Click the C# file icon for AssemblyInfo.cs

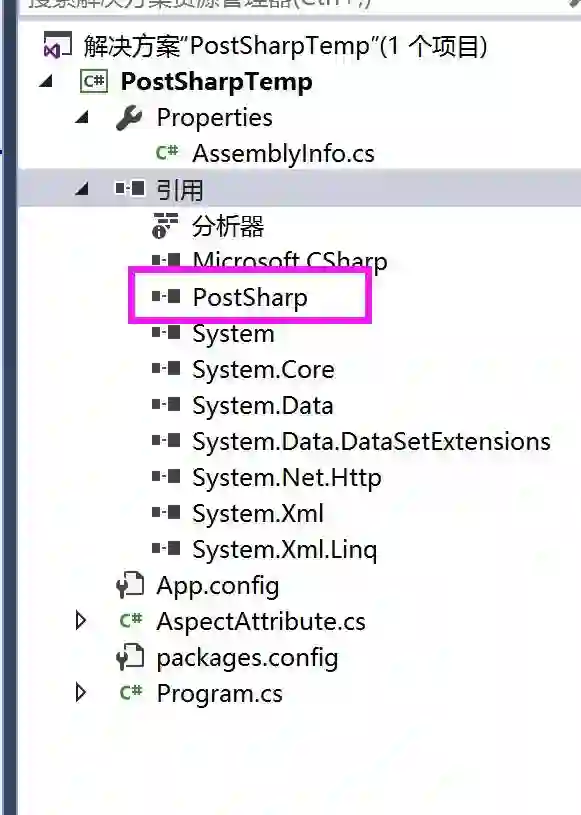167,153
